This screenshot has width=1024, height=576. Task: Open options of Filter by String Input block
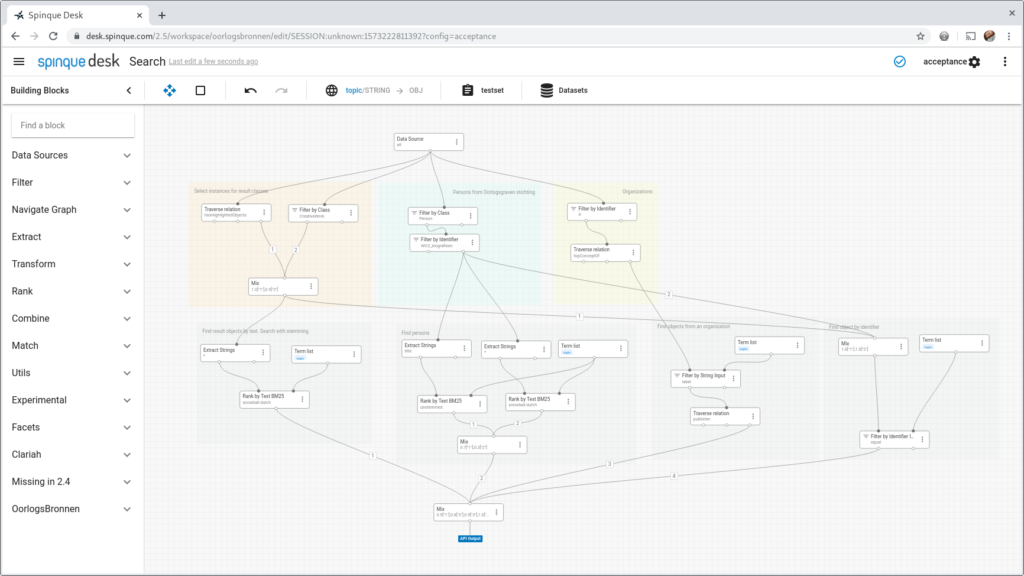click(733, 378)
